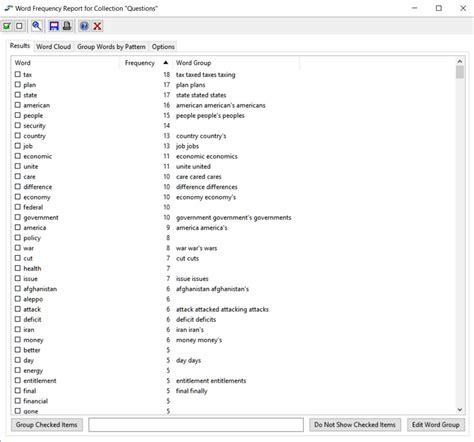474x442 pixels.
Task: Close report with the red X toolbar icon
Action: 97,26
